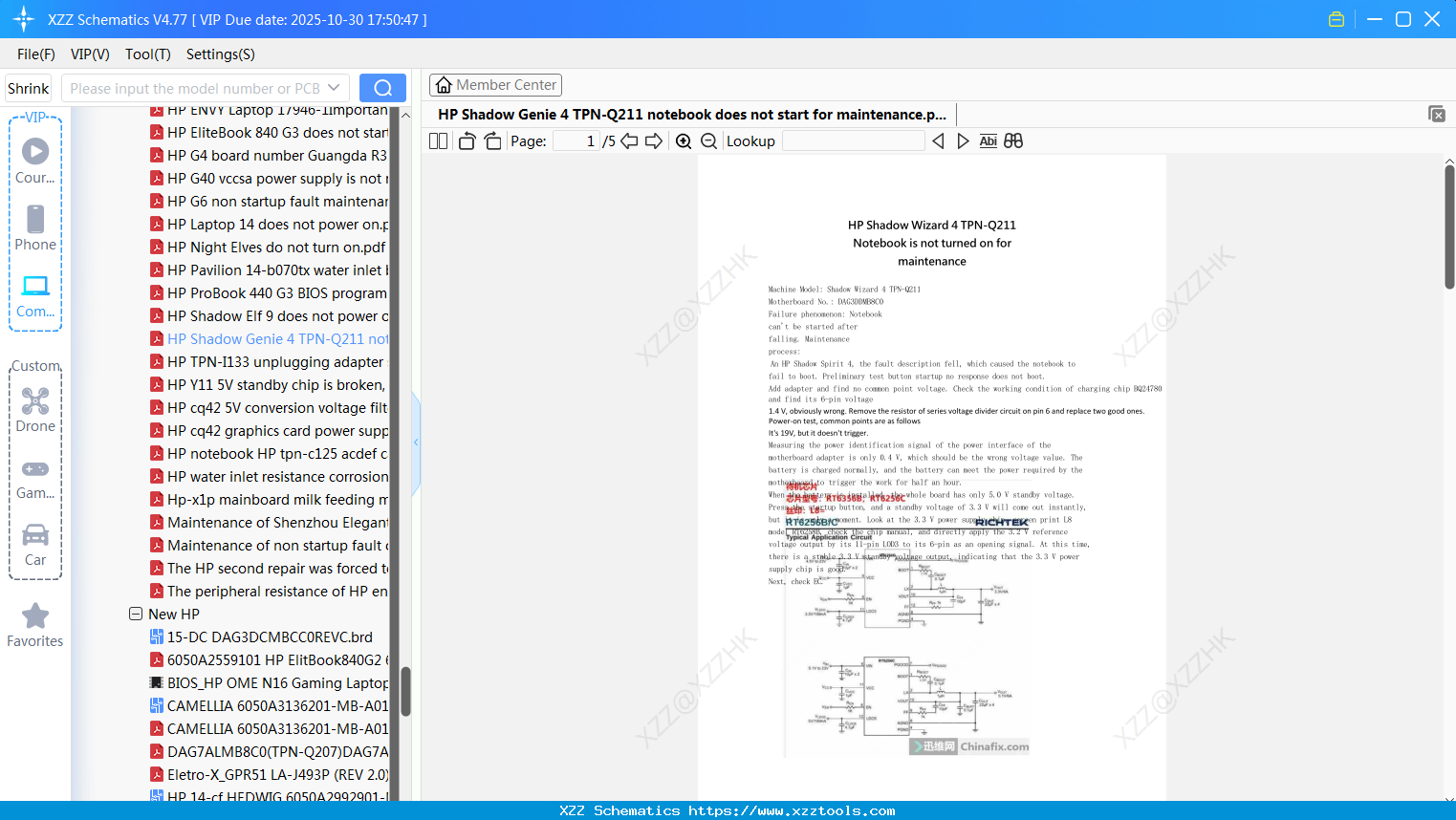The width and height of the screenshot is (1456, 820).
Task: Toggle two-page view icon in PDF toolbar
Action: coord(438,141)
